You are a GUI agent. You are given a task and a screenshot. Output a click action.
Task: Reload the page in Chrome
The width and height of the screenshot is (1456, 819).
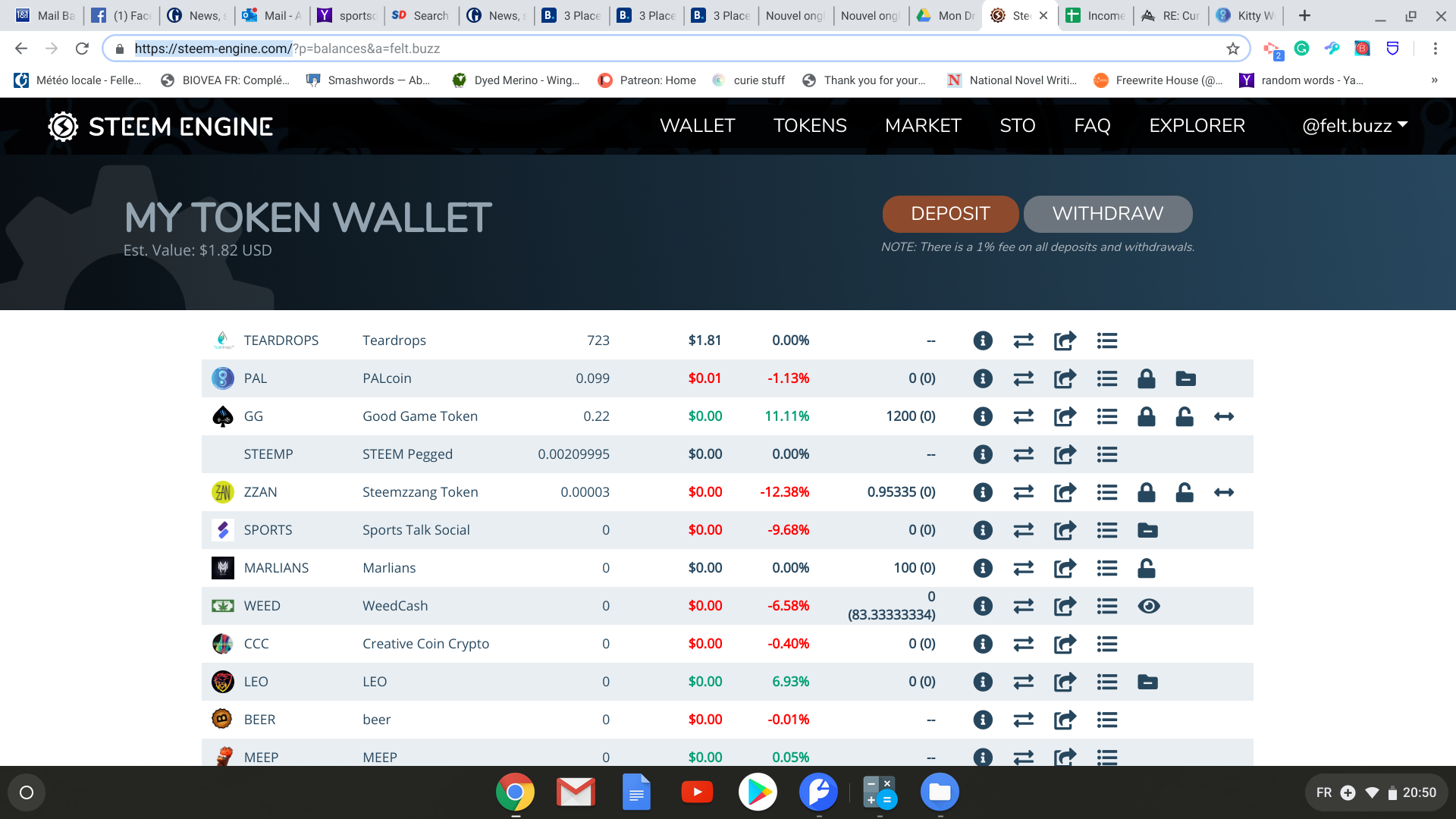pyautogui.click(x=82, y=49)
